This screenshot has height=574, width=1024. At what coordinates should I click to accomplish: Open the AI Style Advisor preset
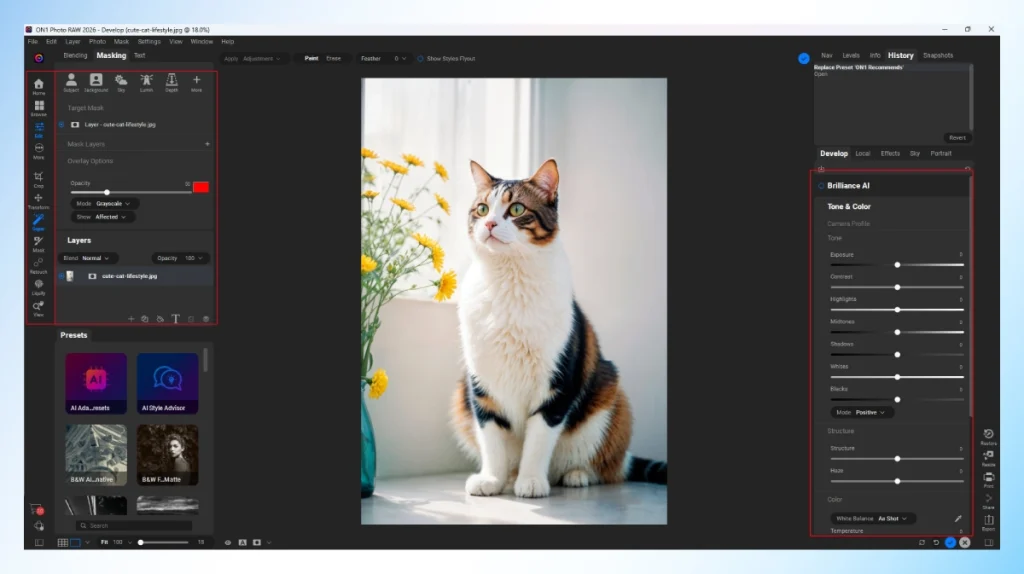[x=167, y=383]
